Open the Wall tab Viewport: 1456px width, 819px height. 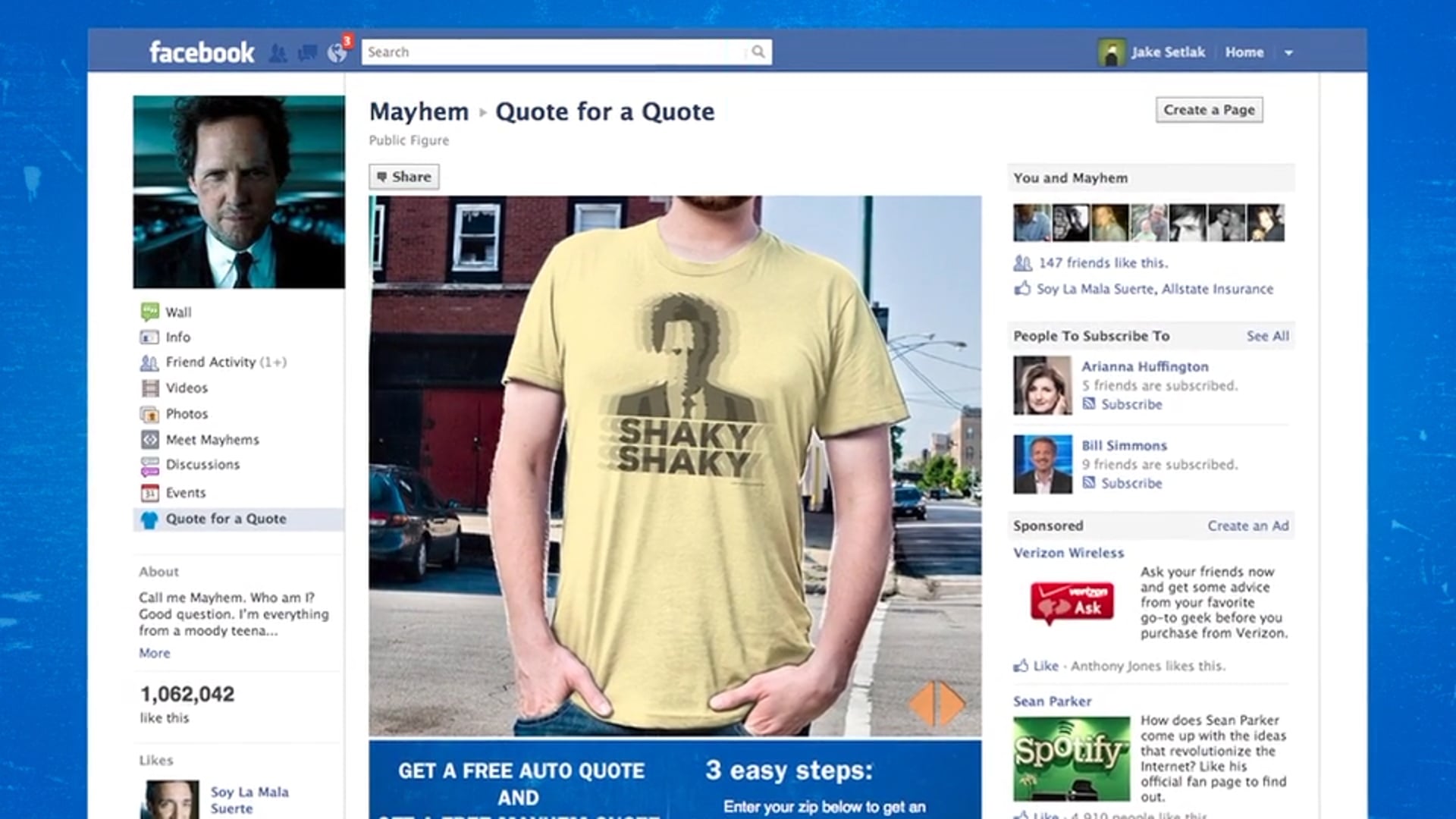[x=178, y=312]
